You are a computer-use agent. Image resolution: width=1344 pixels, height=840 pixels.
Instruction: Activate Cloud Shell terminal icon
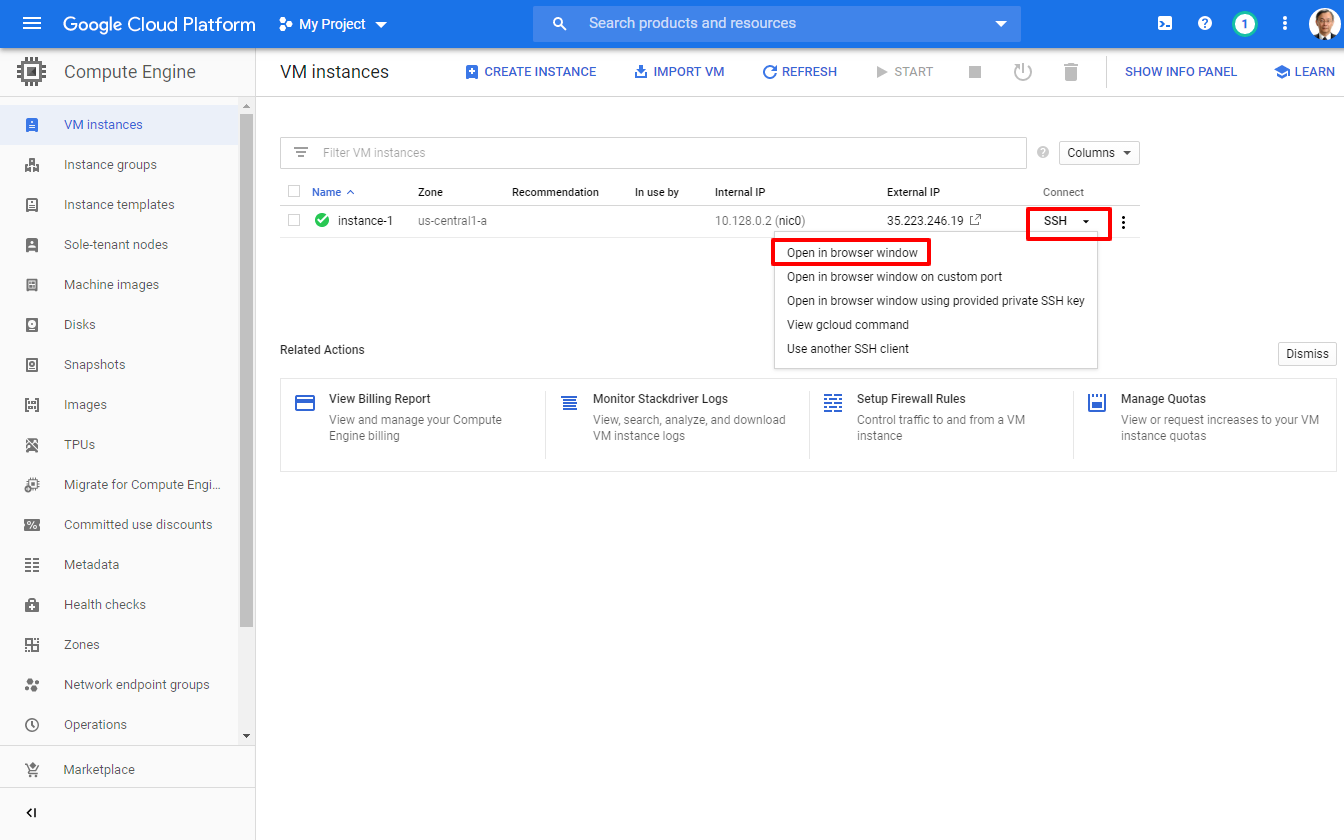[x=1165, y=23]
